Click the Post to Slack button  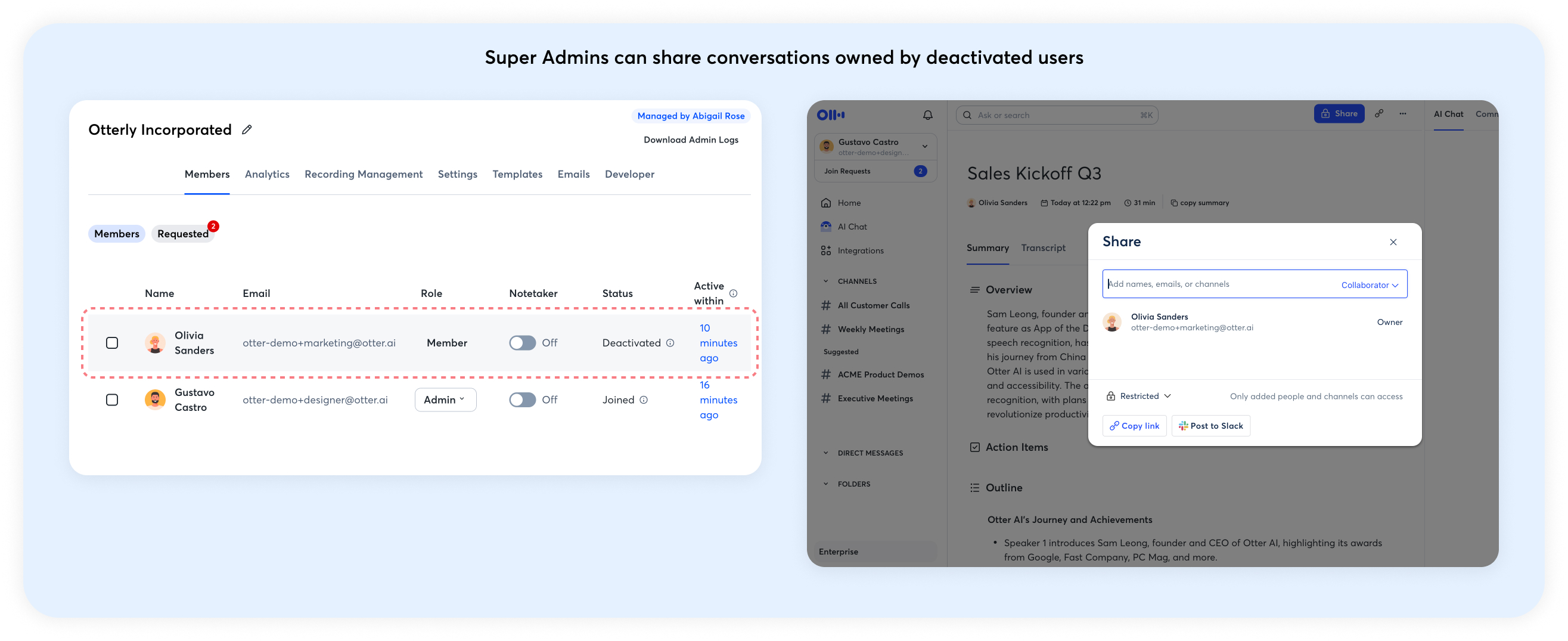coord(1210,426)
